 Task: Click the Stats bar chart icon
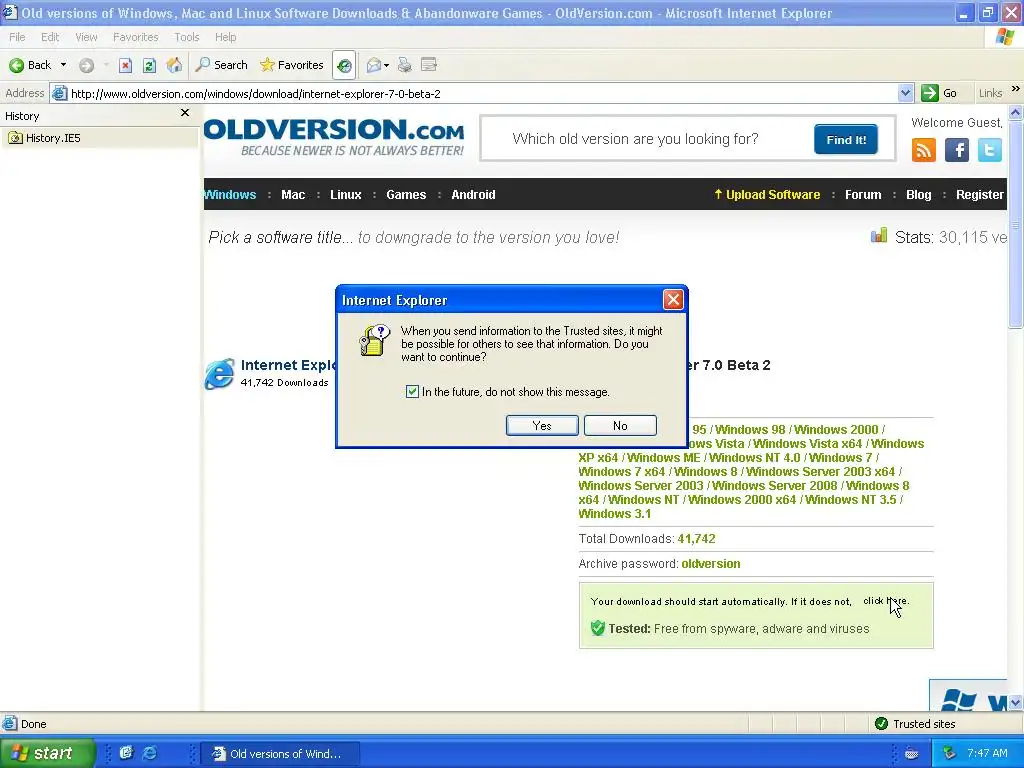click(x=879, y=236)
